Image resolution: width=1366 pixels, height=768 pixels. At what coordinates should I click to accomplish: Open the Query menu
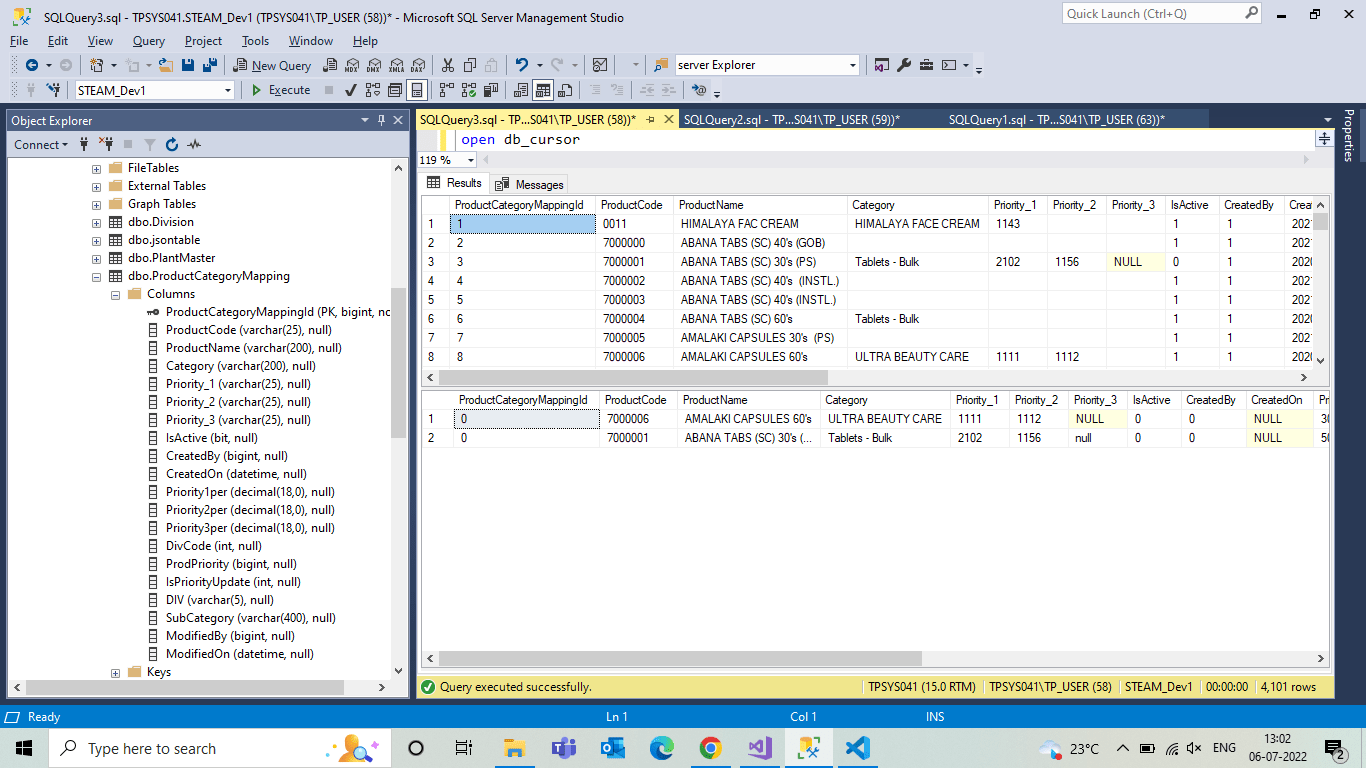(149, 41)
